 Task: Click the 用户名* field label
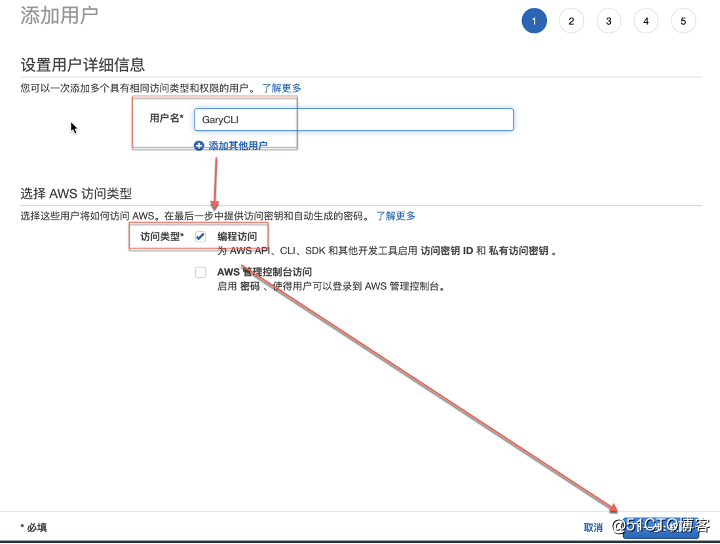pos(166,118)
